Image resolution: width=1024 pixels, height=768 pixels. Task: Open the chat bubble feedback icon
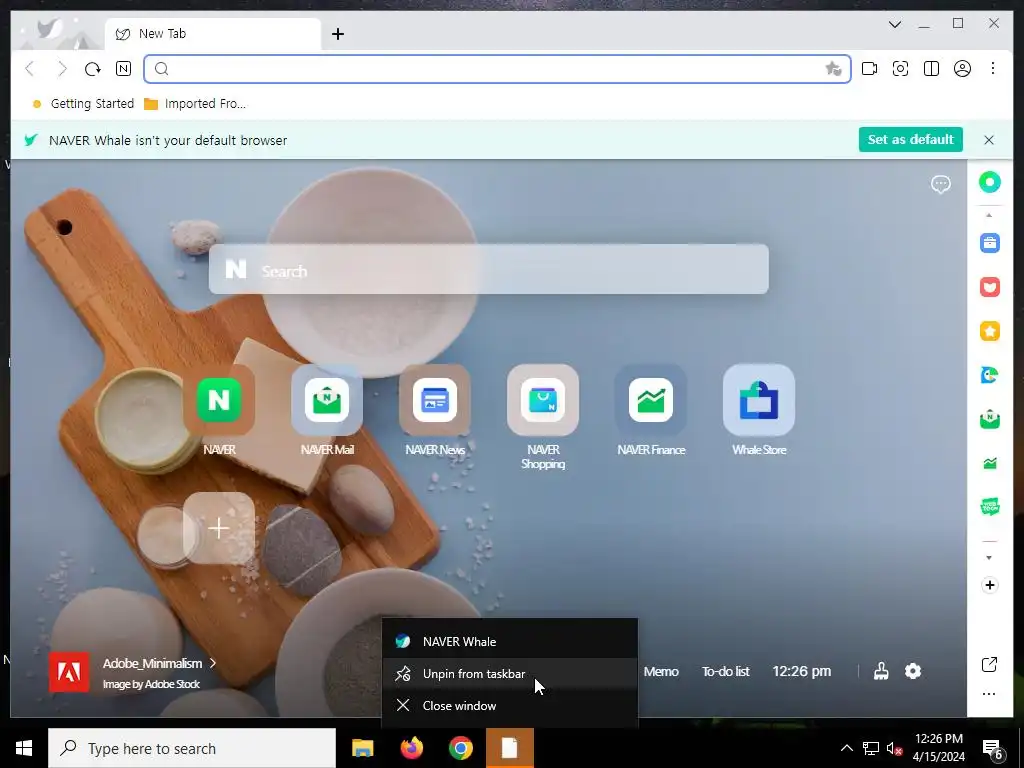point(940,185)
